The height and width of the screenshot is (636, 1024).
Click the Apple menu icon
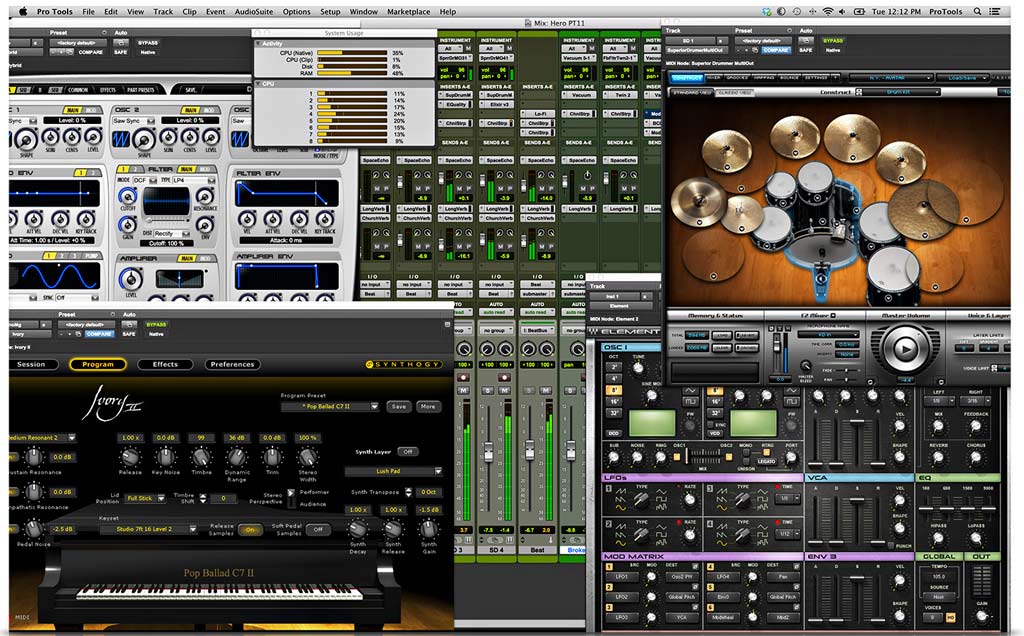point(22,11)
